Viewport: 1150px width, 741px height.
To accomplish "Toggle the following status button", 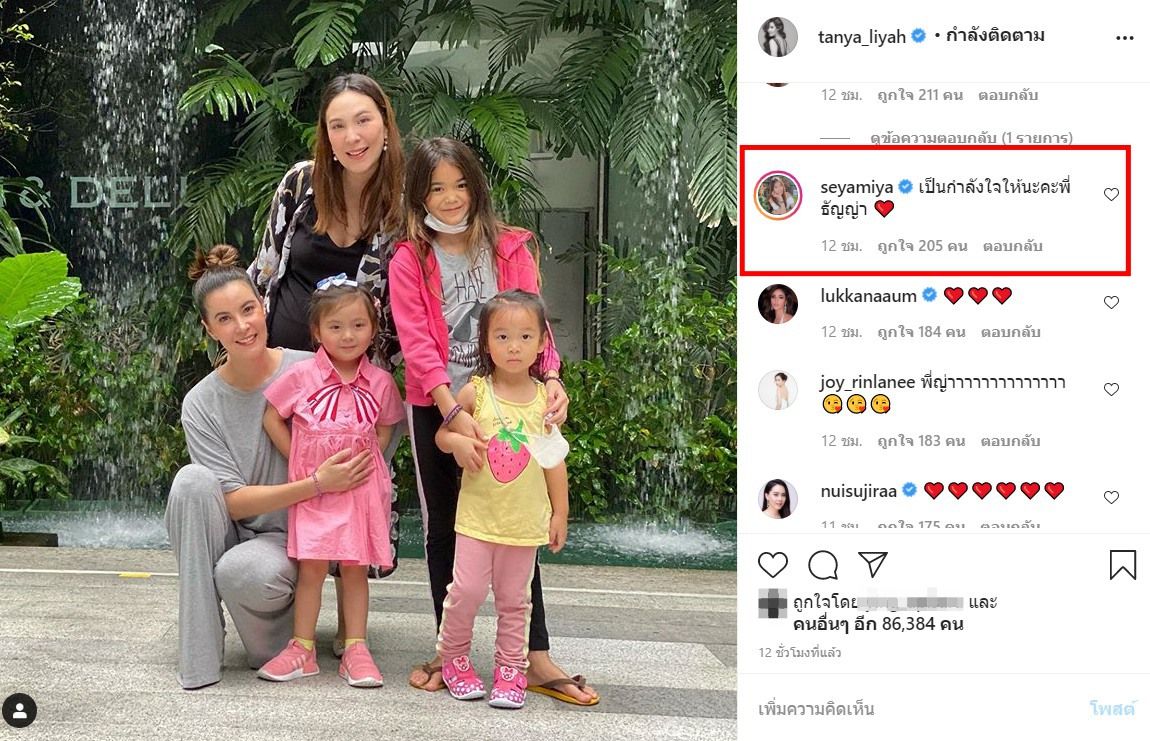I will point(995,35).
